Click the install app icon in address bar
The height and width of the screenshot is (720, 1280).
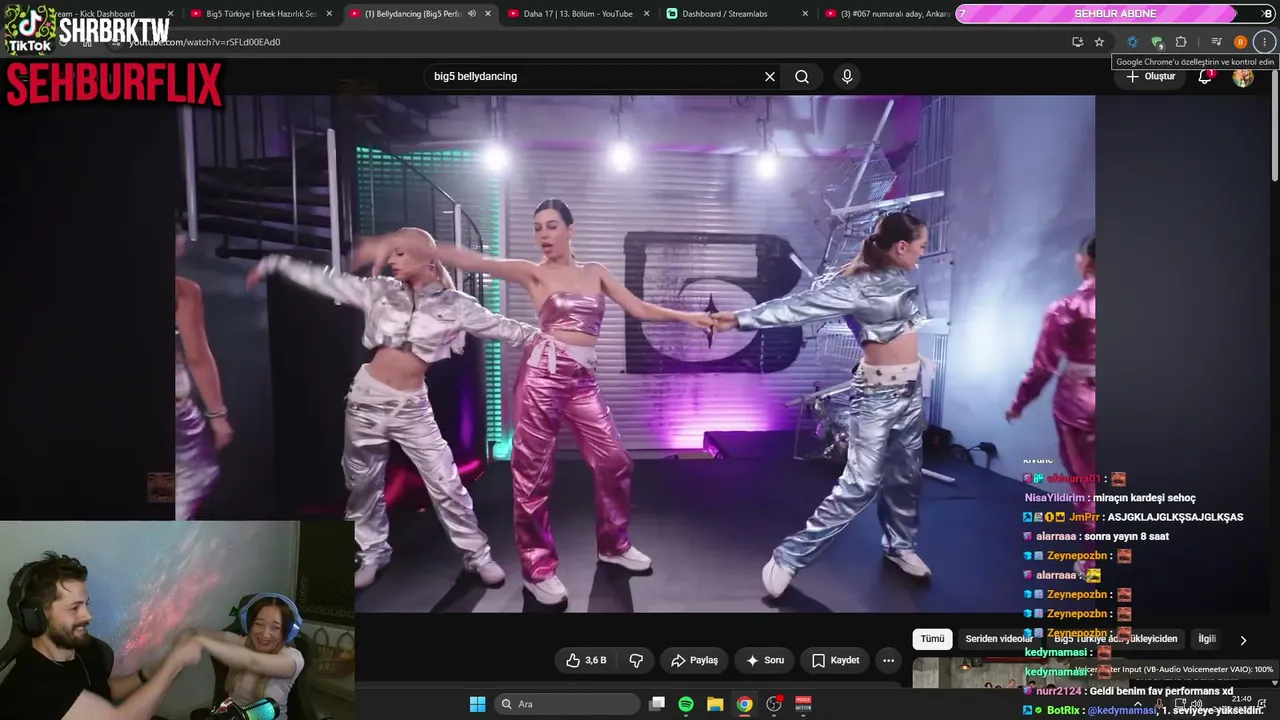[x=1077, y=42]
